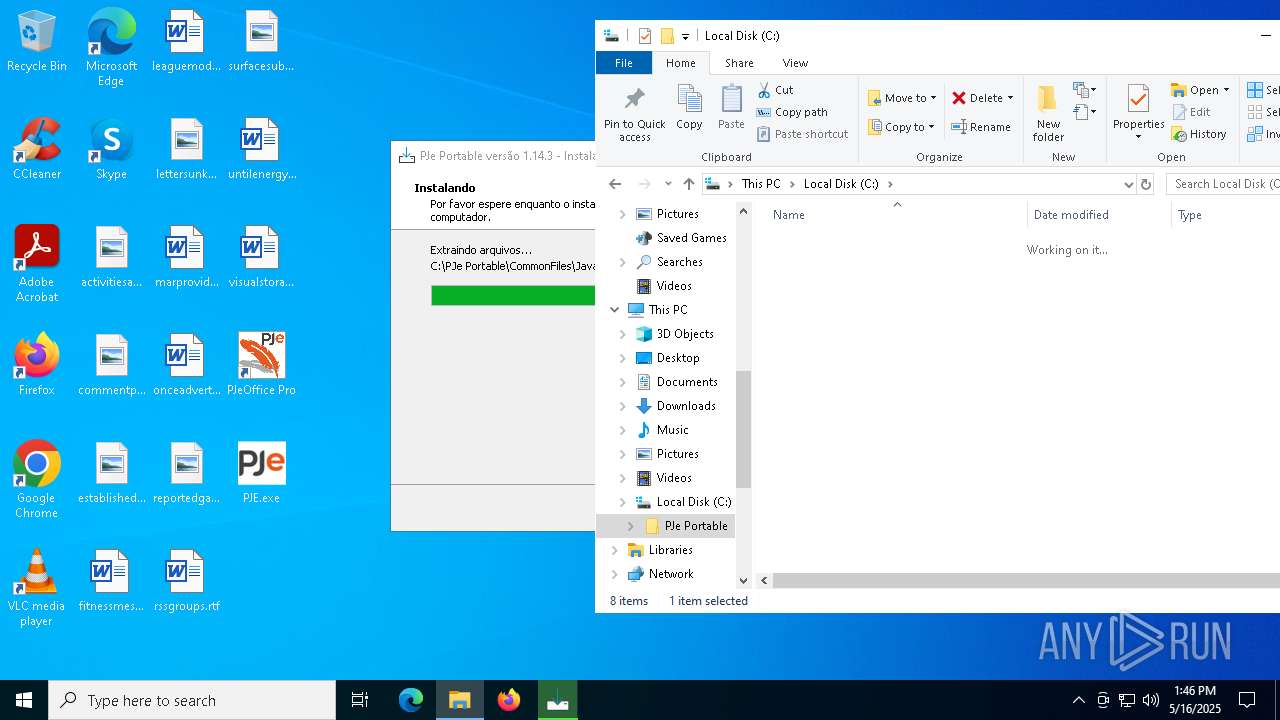
Task: Click the Paste icon in ribbon
Action: coord(731,100)
